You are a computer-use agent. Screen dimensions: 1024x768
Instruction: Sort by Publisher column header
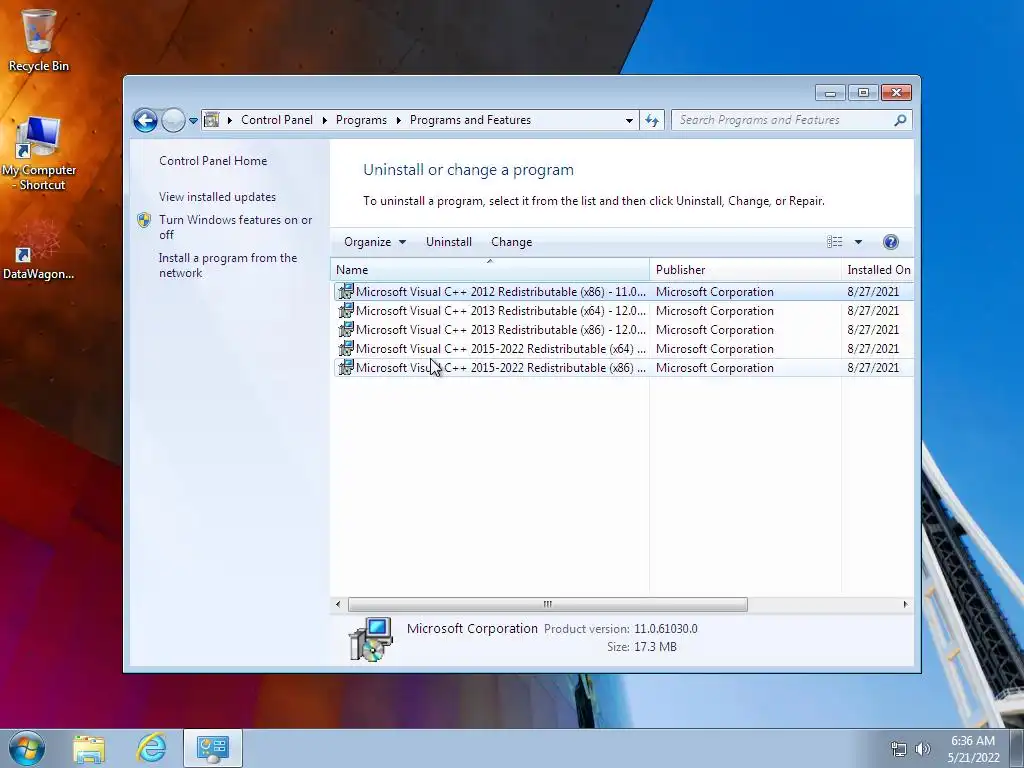[x=745, y=270]
